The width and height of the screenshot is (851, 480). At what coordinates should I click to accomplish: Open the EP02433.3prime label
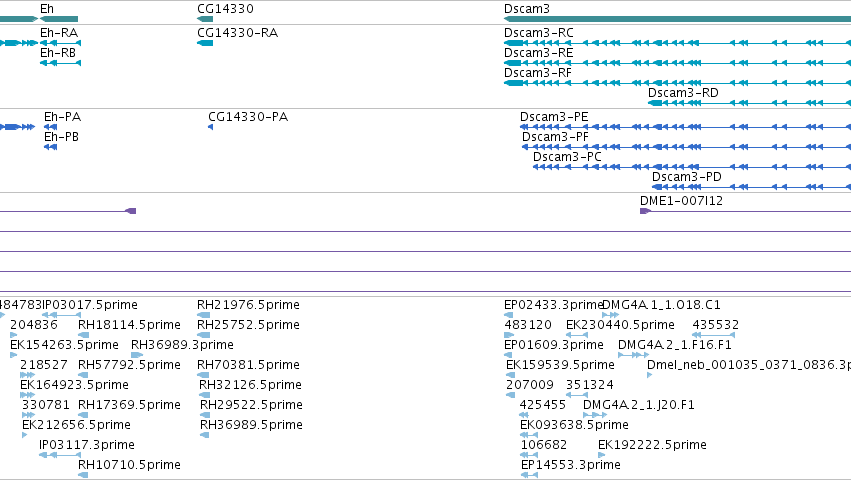554,305
